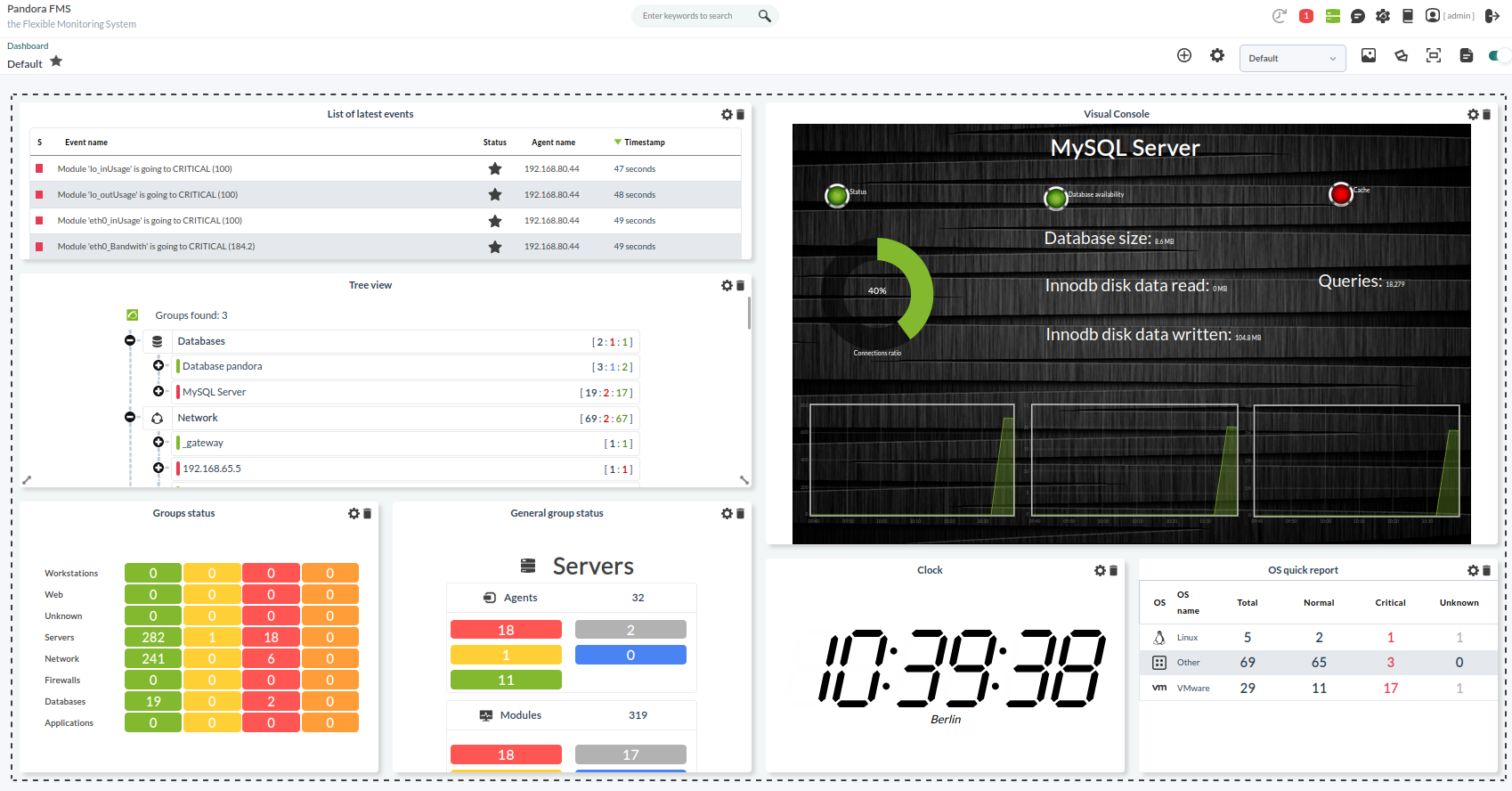
Task: Delete the Clock widget
Action: click(1113, 570)
